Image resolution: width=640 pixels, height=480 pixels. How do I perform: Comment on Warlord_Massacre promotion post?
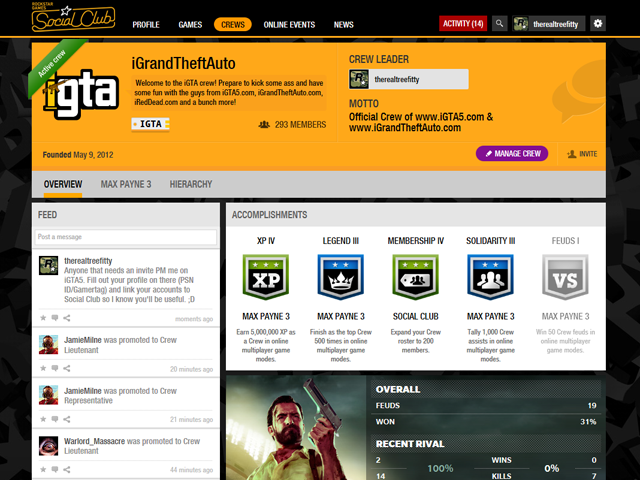pyautogui.click(x=55, y=469)
